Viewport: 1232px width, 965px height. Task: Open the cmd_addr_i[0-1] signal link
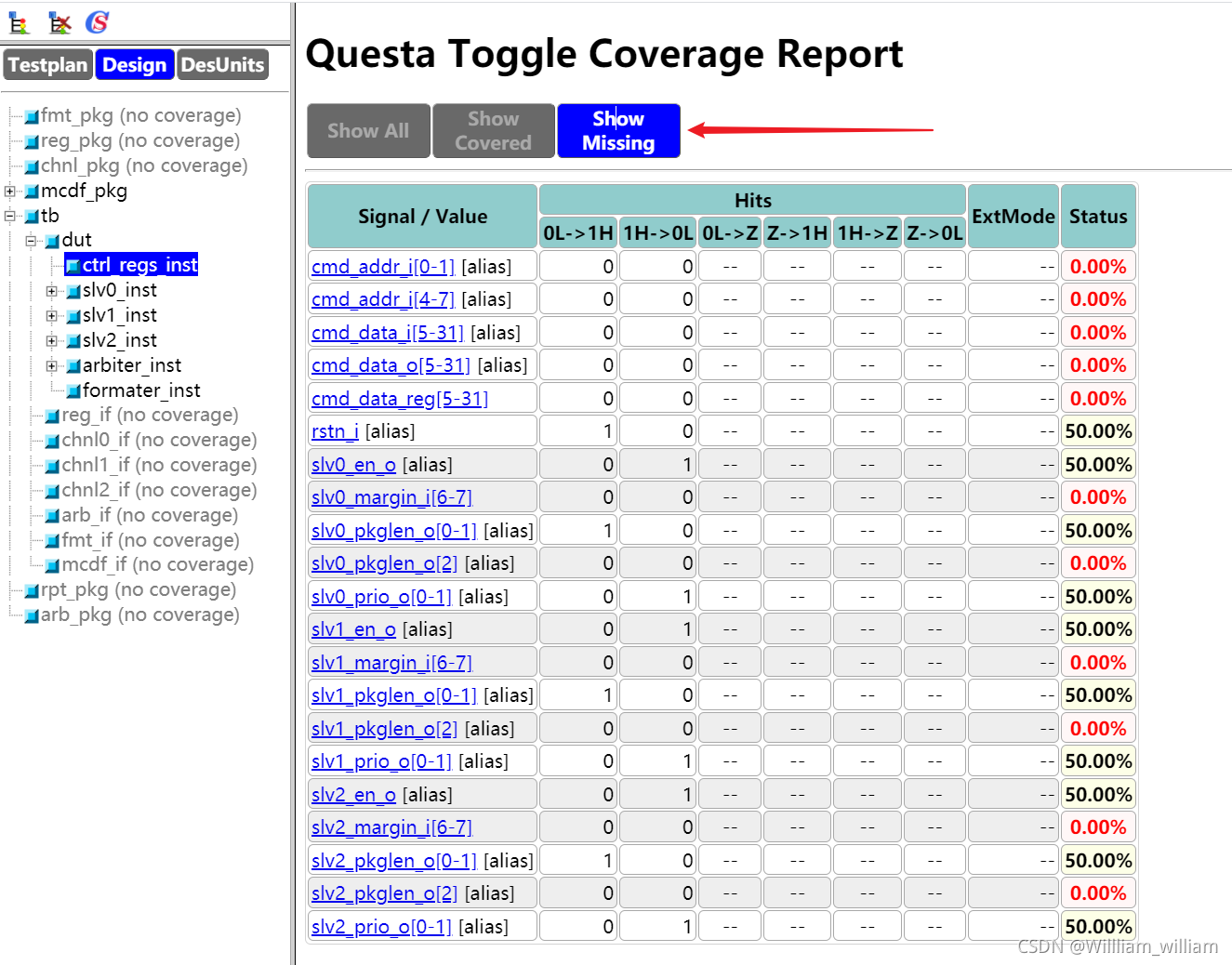pyautogui.click(x=382, y=265)
